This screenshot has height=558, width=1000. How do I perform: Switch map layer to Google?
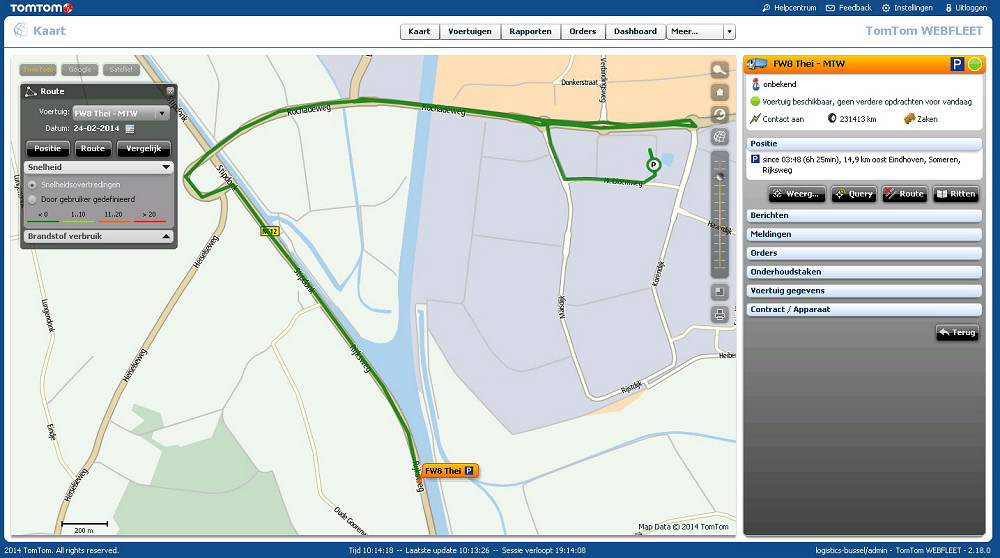80,70
